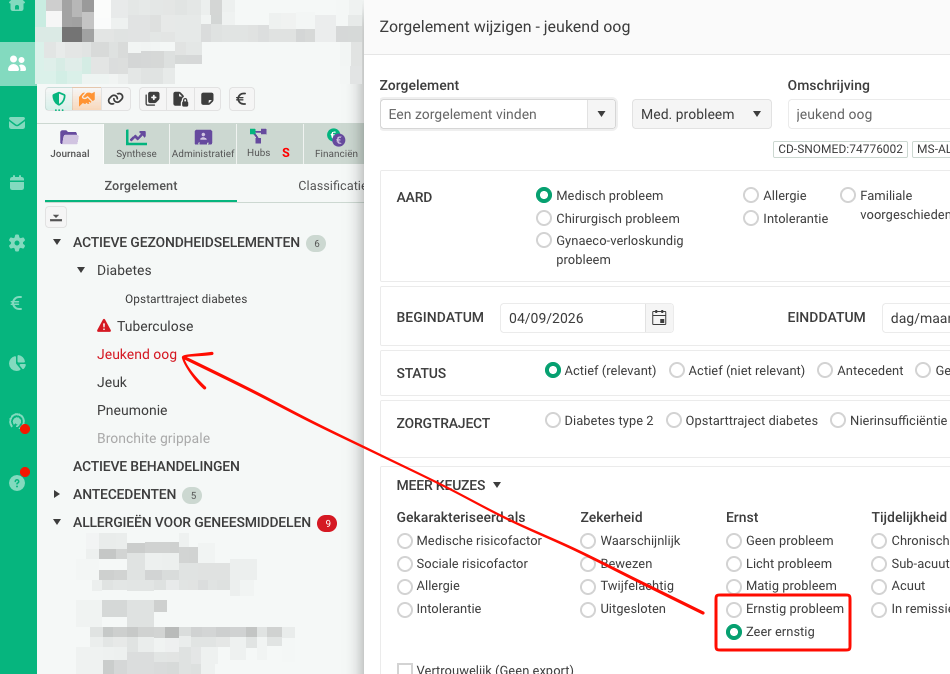Viewport: 950px width, 674px height.
Task: Switch to the Synthese tab
Action: tap(136, 144)
